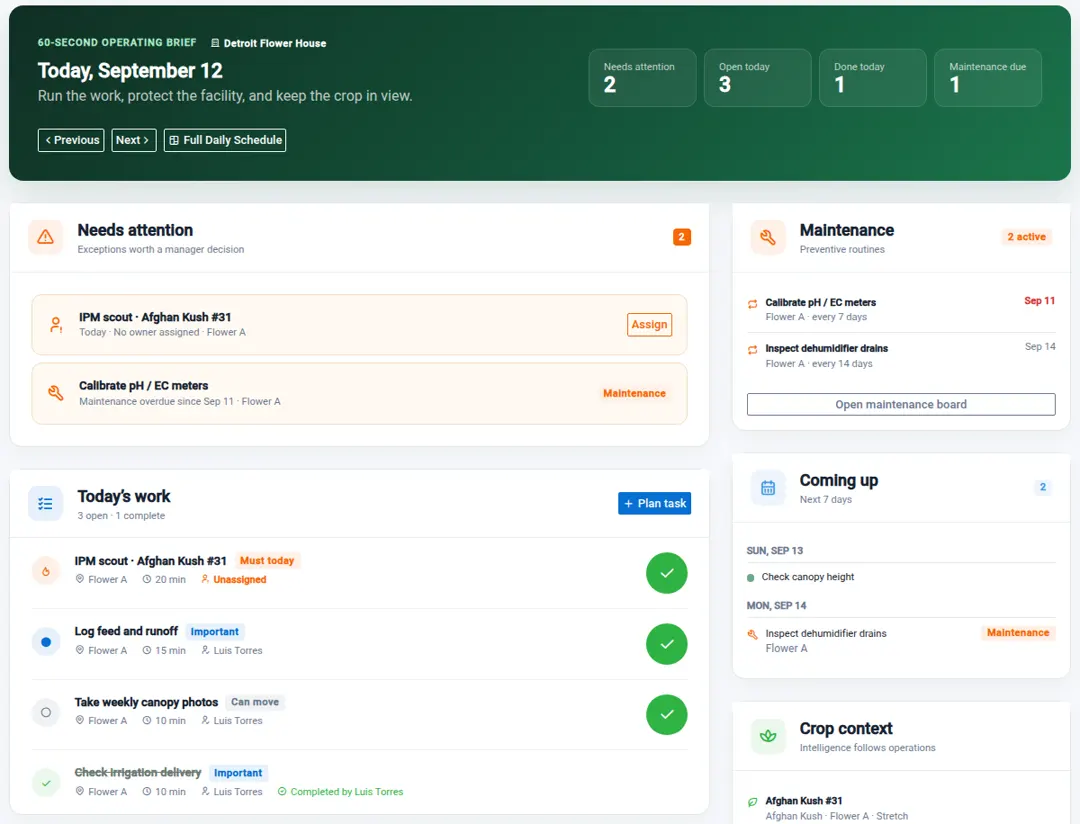Click the Maintenance due stat card
The height and width of the screenshot is (824, 1080).
coord(988,78)
